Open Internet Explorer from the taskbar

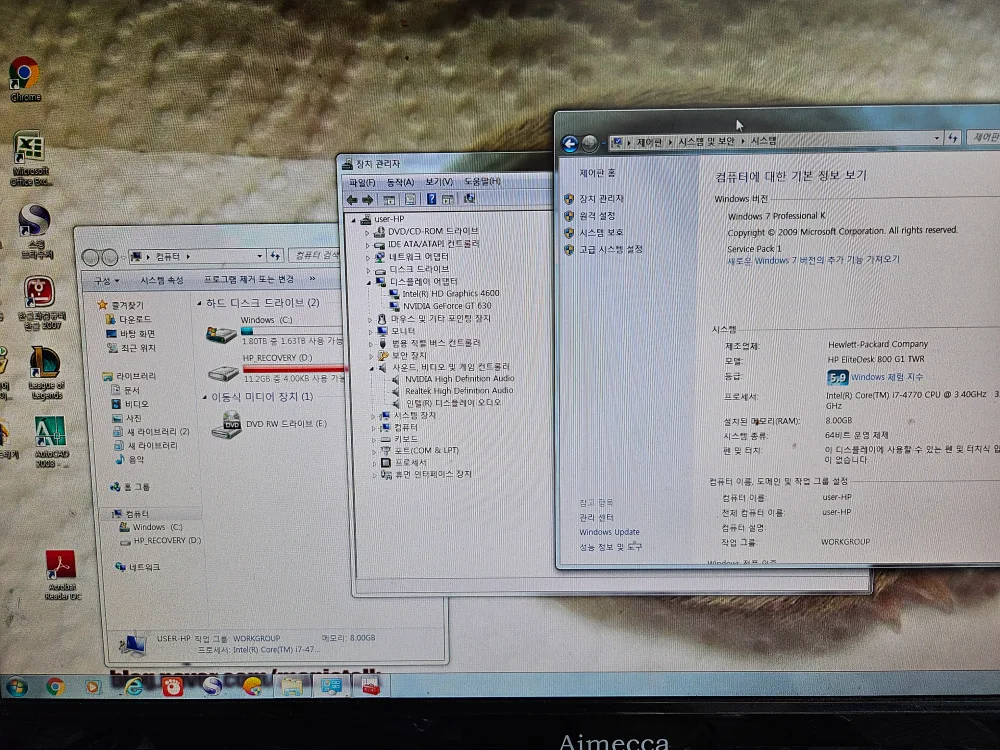(x=133, y=686)
